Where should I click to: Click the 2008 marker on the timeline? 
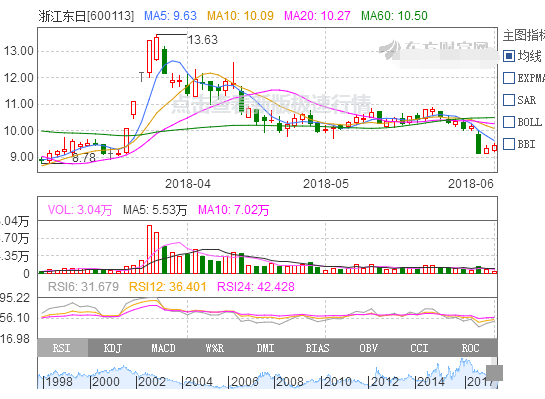(x=289, y=382)
